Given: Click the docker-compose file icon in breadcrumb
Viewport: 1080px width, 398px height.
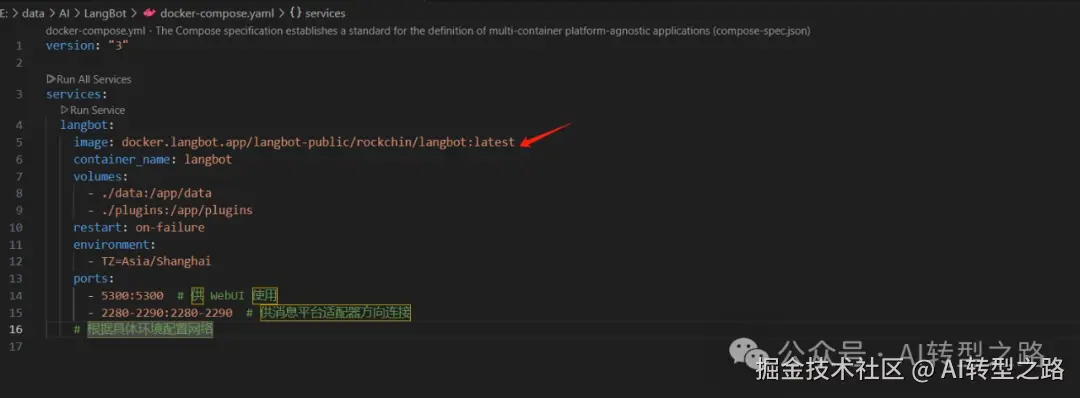Looking at the screenshot, I should coord(148,13).
